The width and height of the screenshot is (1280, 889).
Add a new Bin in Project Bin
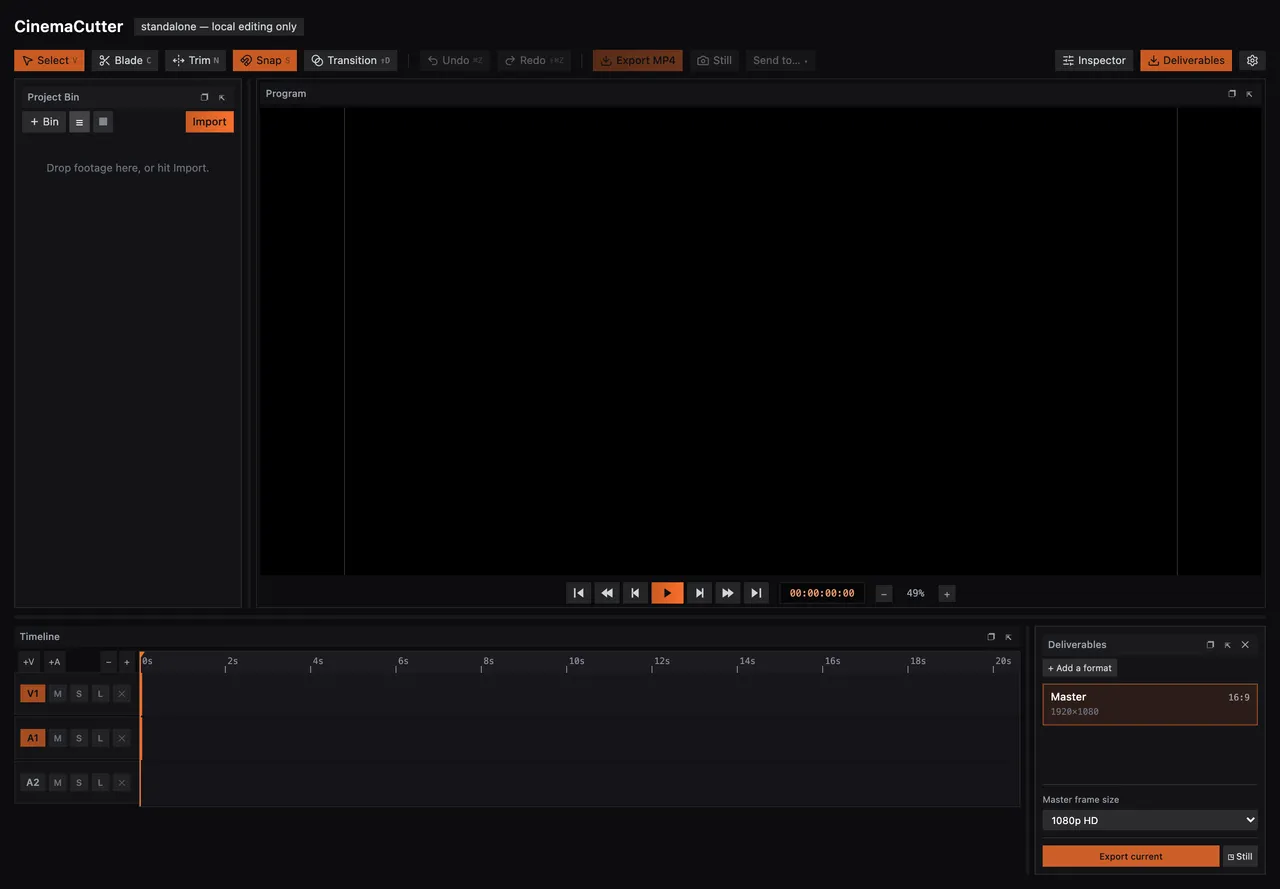pyautogui.click(x=44, y=122)
